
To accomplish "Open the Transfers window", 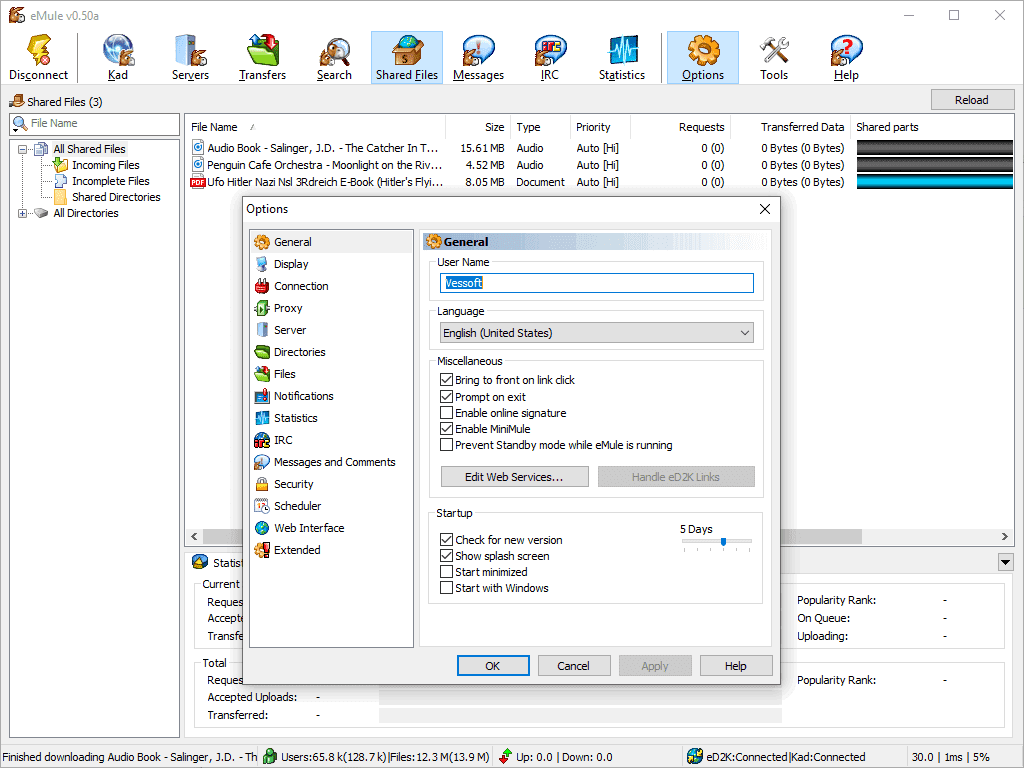I will [263, 57].
